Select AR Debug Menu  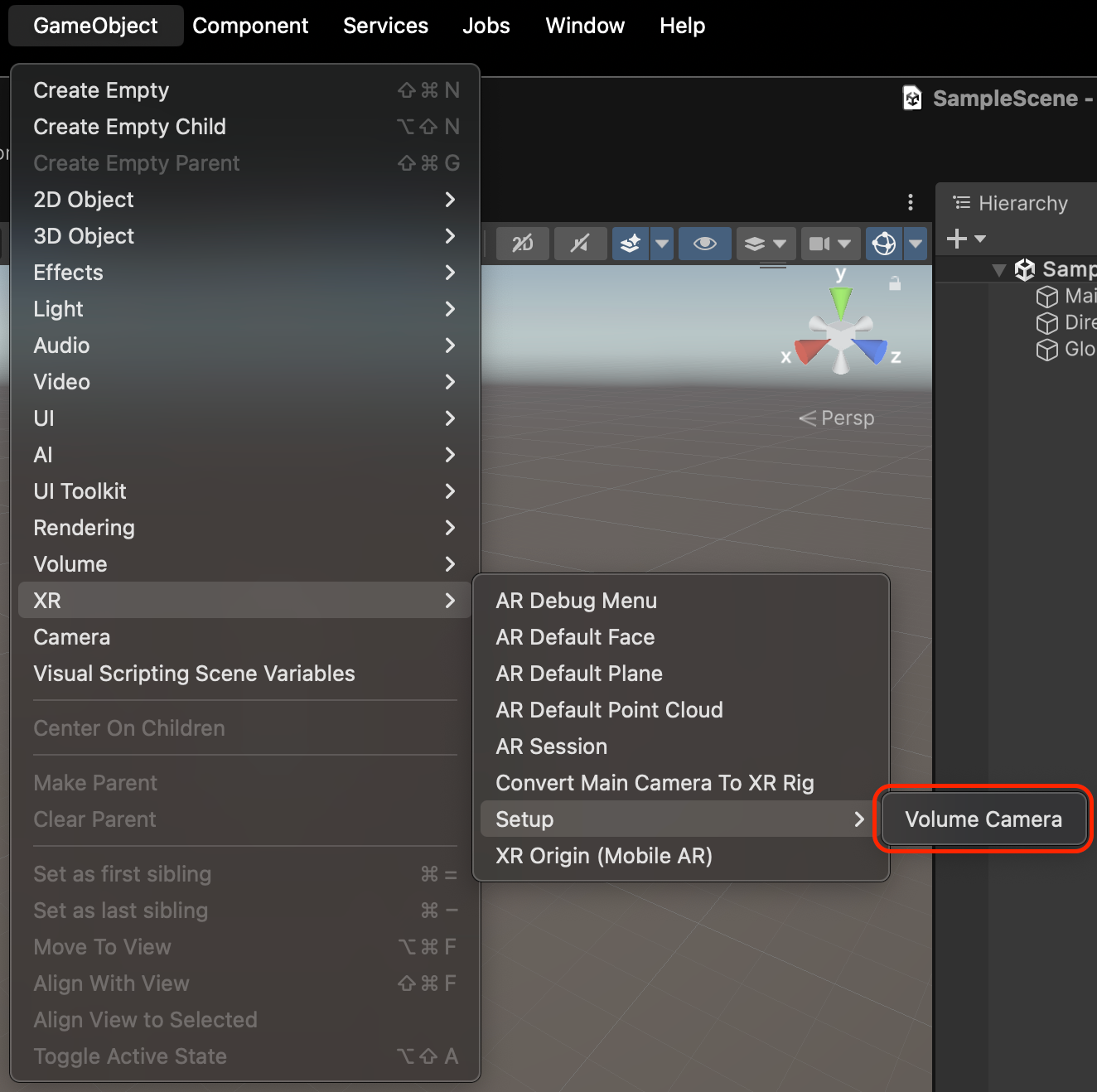click(681, 601)
